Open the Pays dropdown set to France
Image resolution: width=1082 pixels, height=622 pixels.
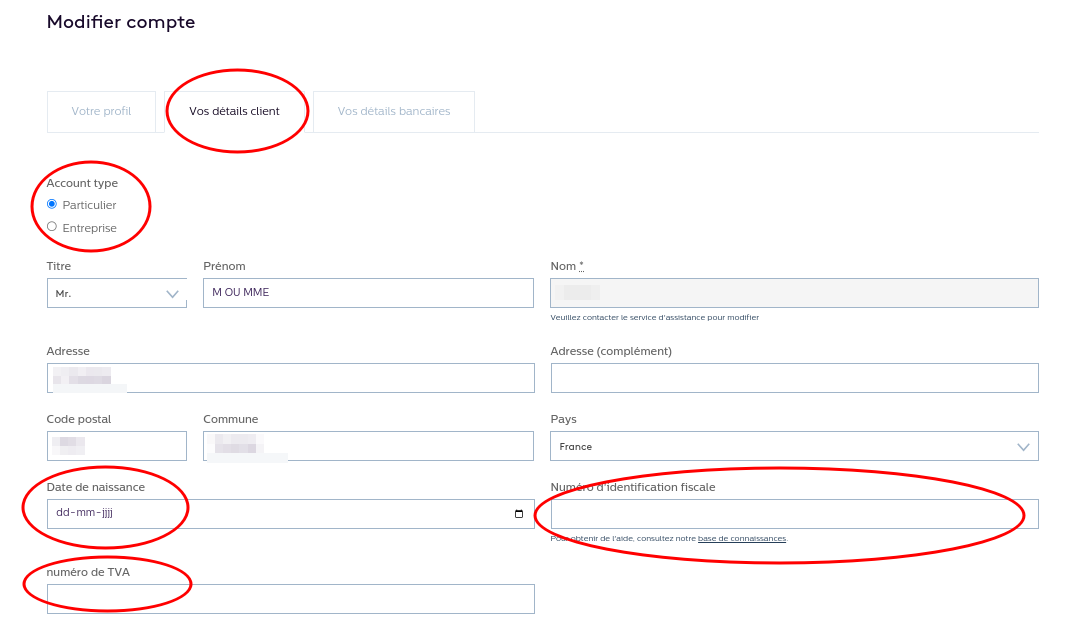point(794,446)
